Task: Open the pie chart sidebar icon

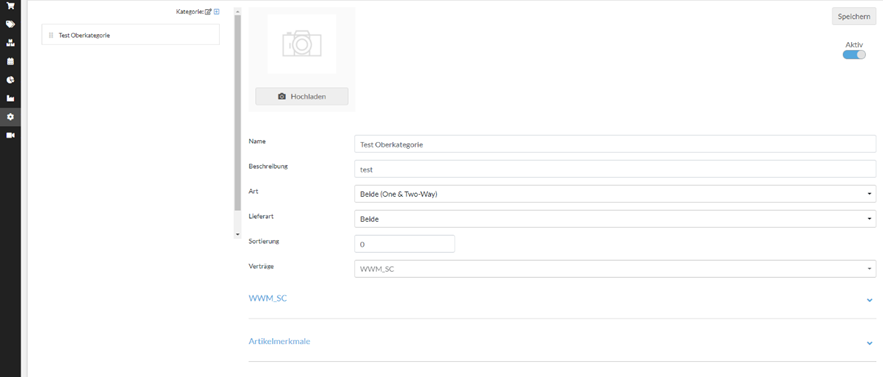Action: pos(10,80)
